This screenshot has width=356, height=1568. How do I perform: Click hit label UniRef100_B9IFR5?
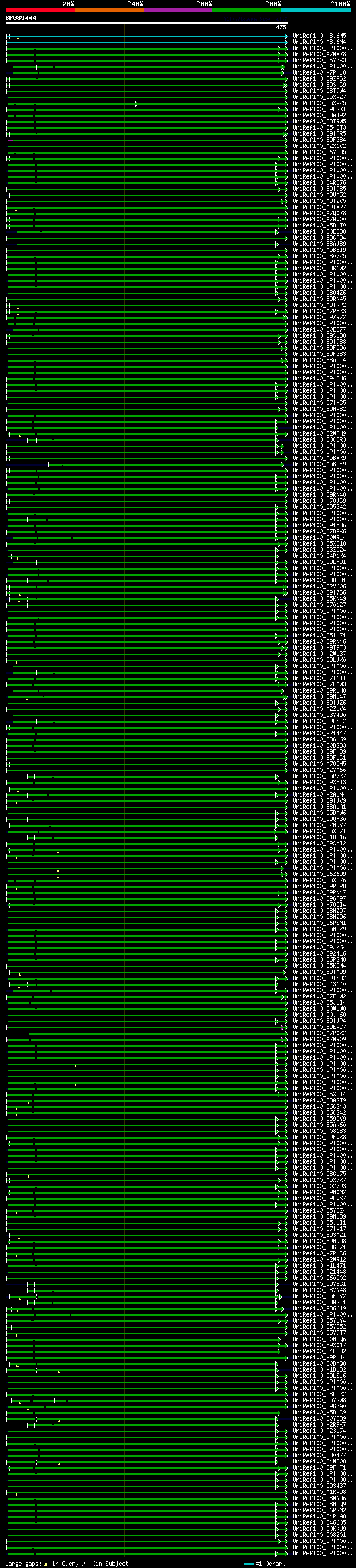point(319,134)
